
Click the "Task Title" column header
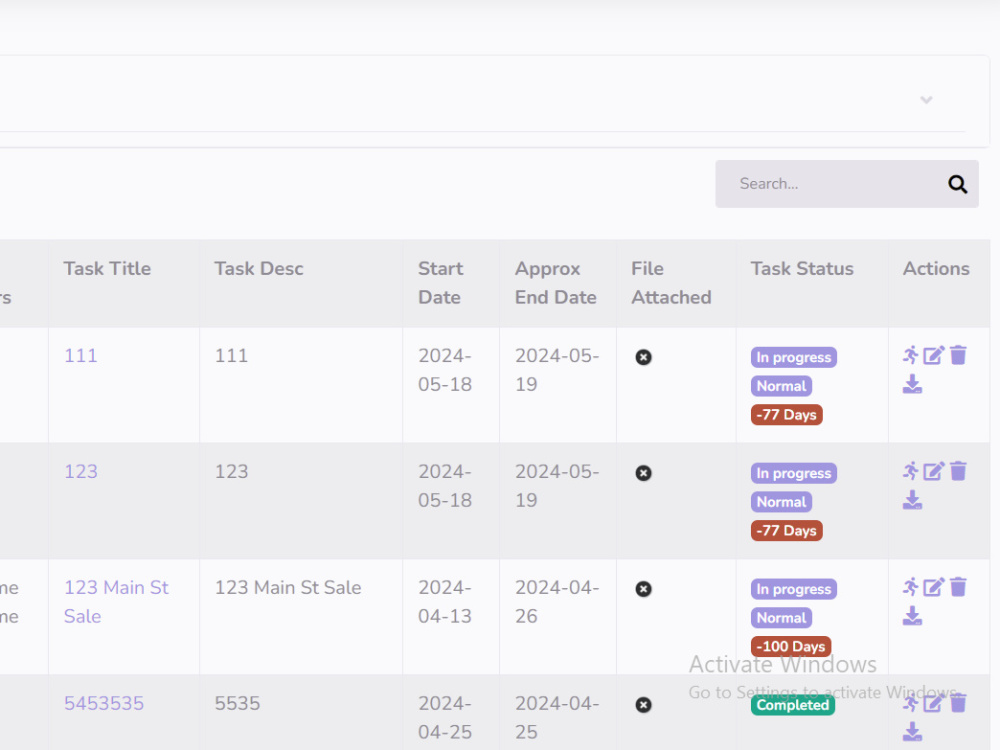[107, 268]
